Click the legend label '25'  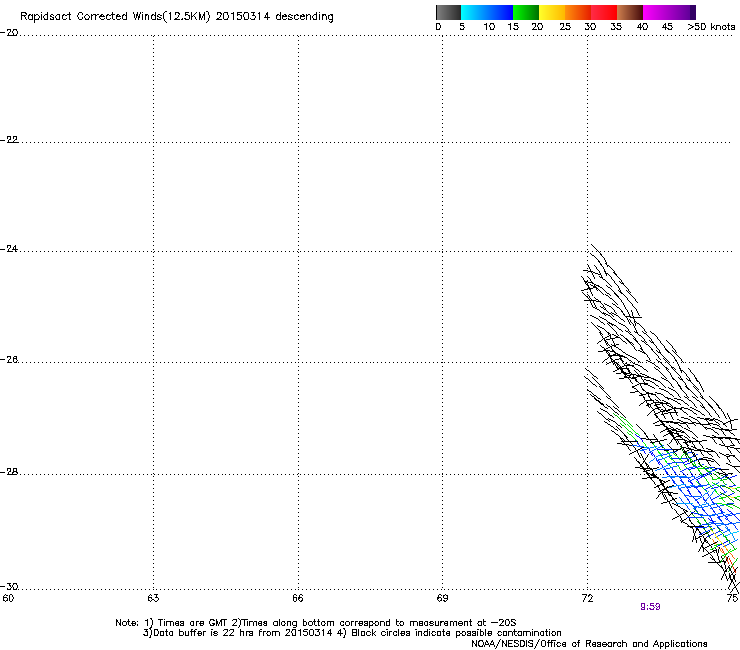(565, 27)
